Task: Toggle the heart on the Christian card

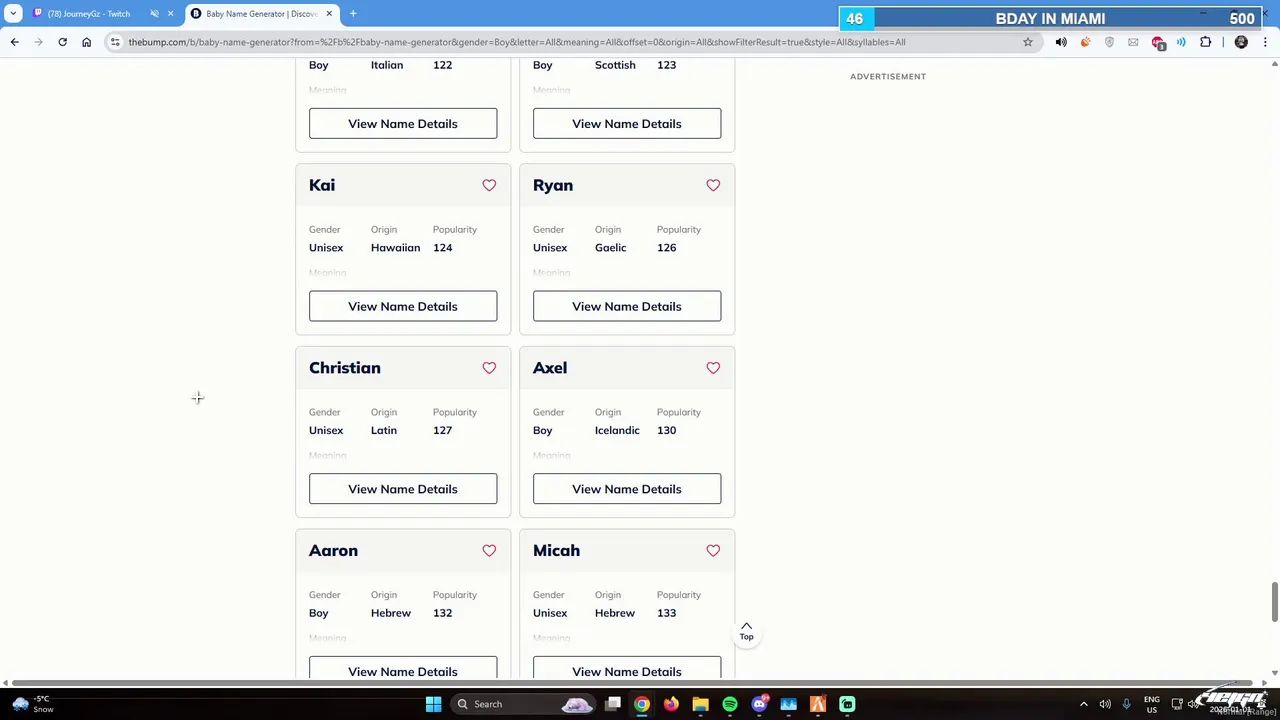Action: coord(489,368)
